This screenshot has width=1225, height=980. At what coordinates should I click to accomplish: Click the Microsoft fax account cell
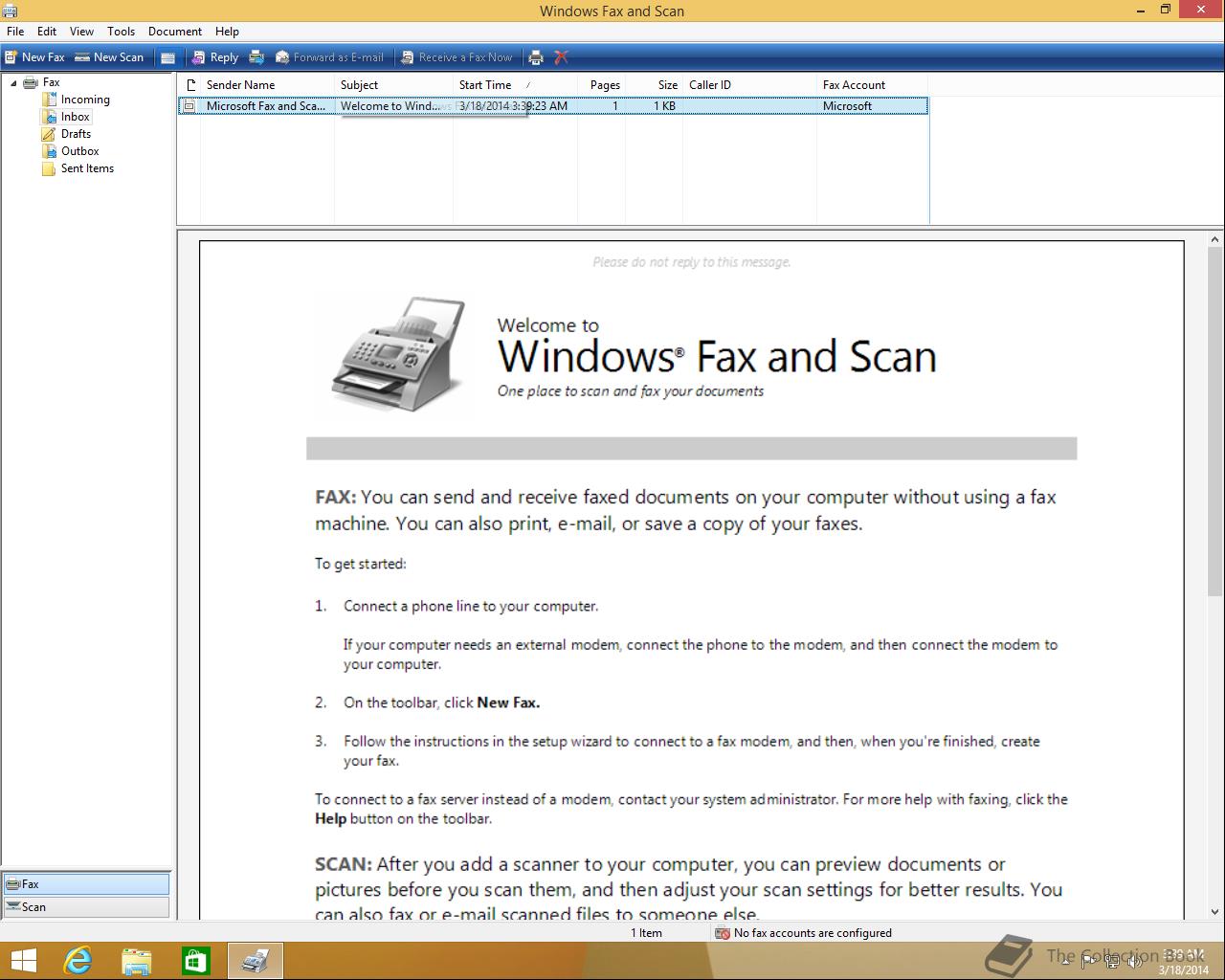tap(847, 106)
